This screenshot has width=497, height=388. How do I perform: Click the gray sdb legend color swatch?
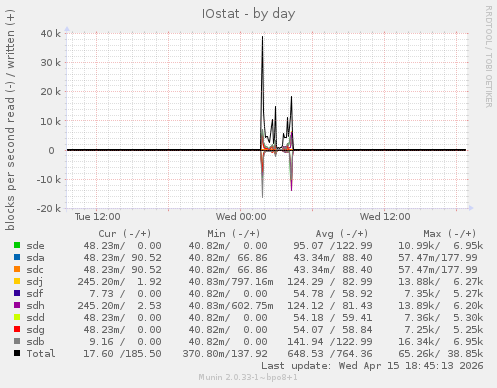17,341
